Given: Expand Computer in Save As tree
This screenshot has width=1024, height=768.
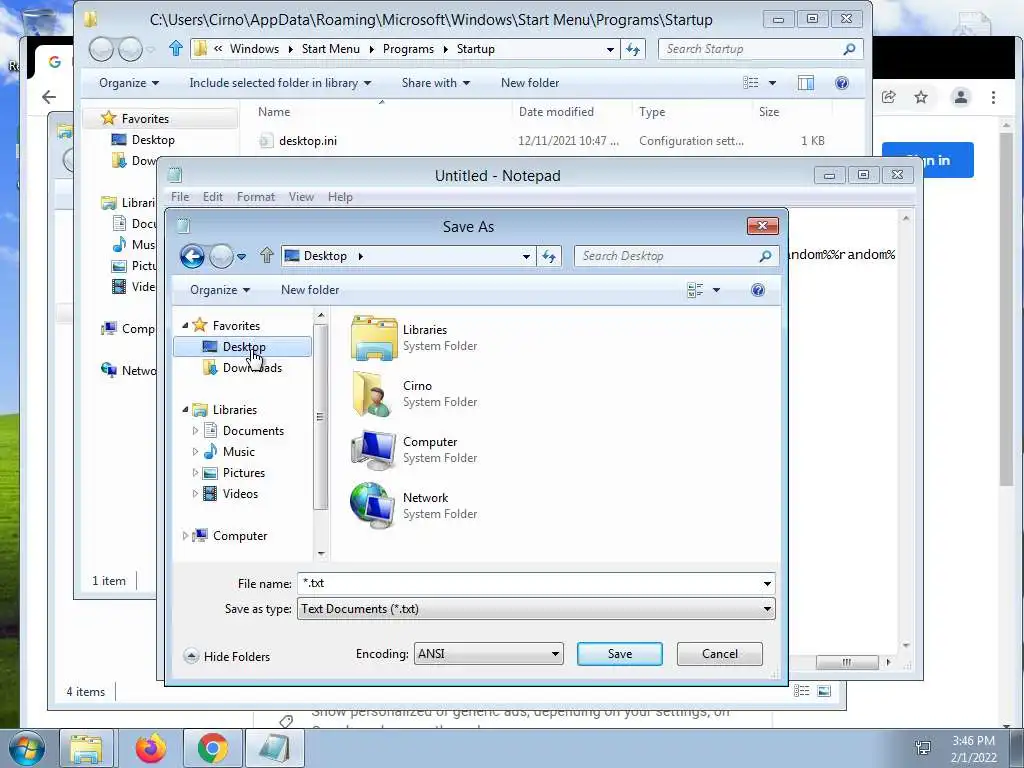Looking at the screenshot, I should coord(185,536).
